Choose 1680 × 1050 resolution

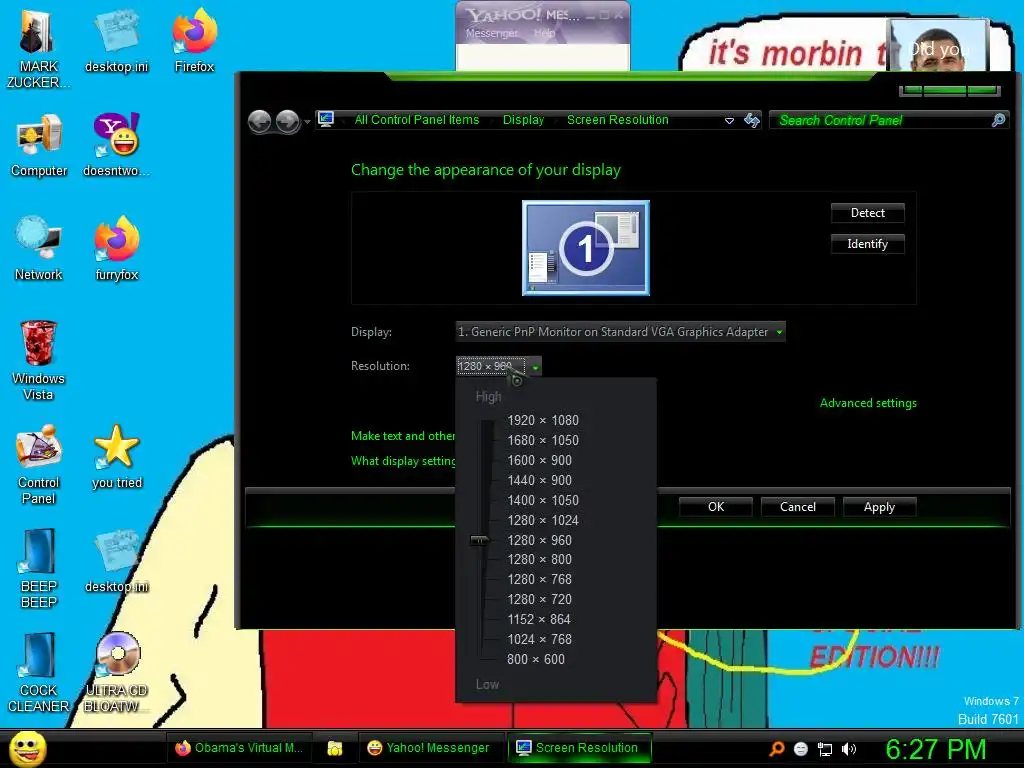pos(543,440)
